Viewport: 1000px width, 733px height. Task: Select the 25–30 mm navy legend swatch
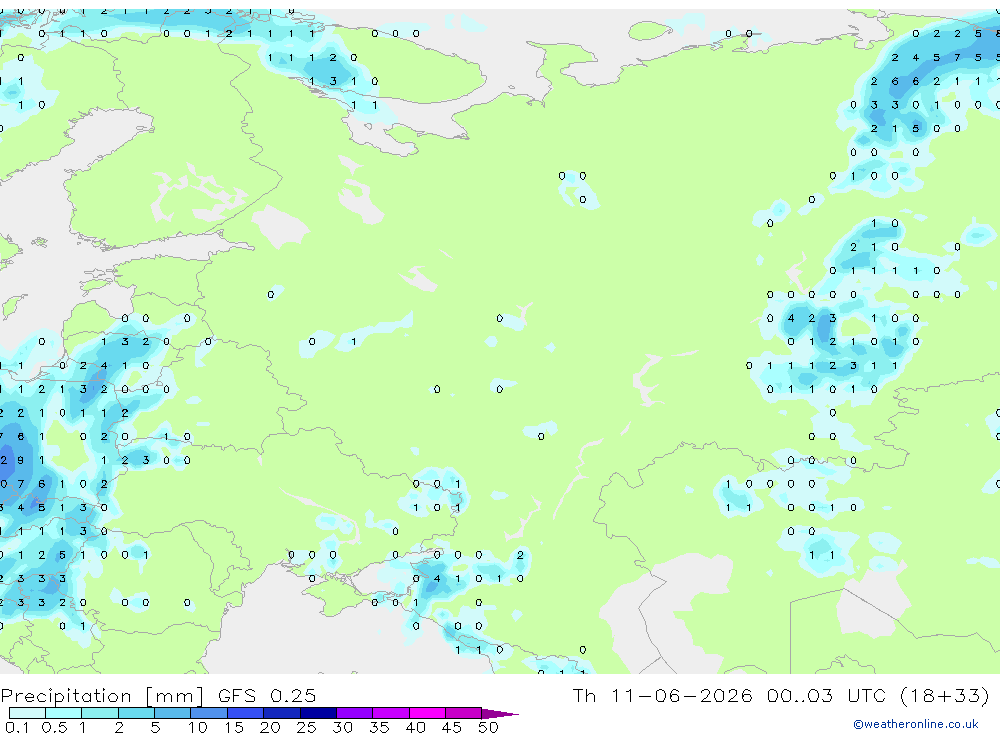coord(318,713)
